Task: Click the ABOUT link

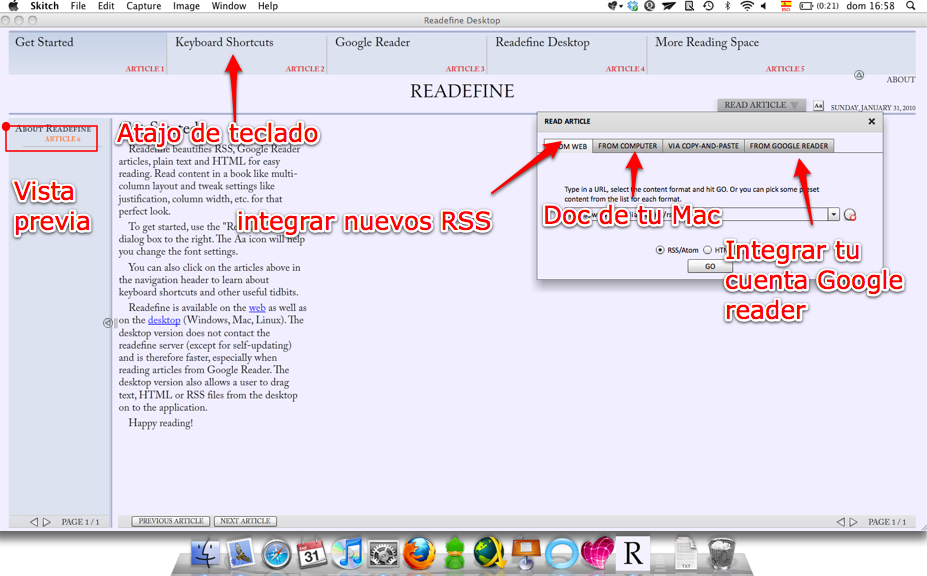Action: click(x=901, y=80)
